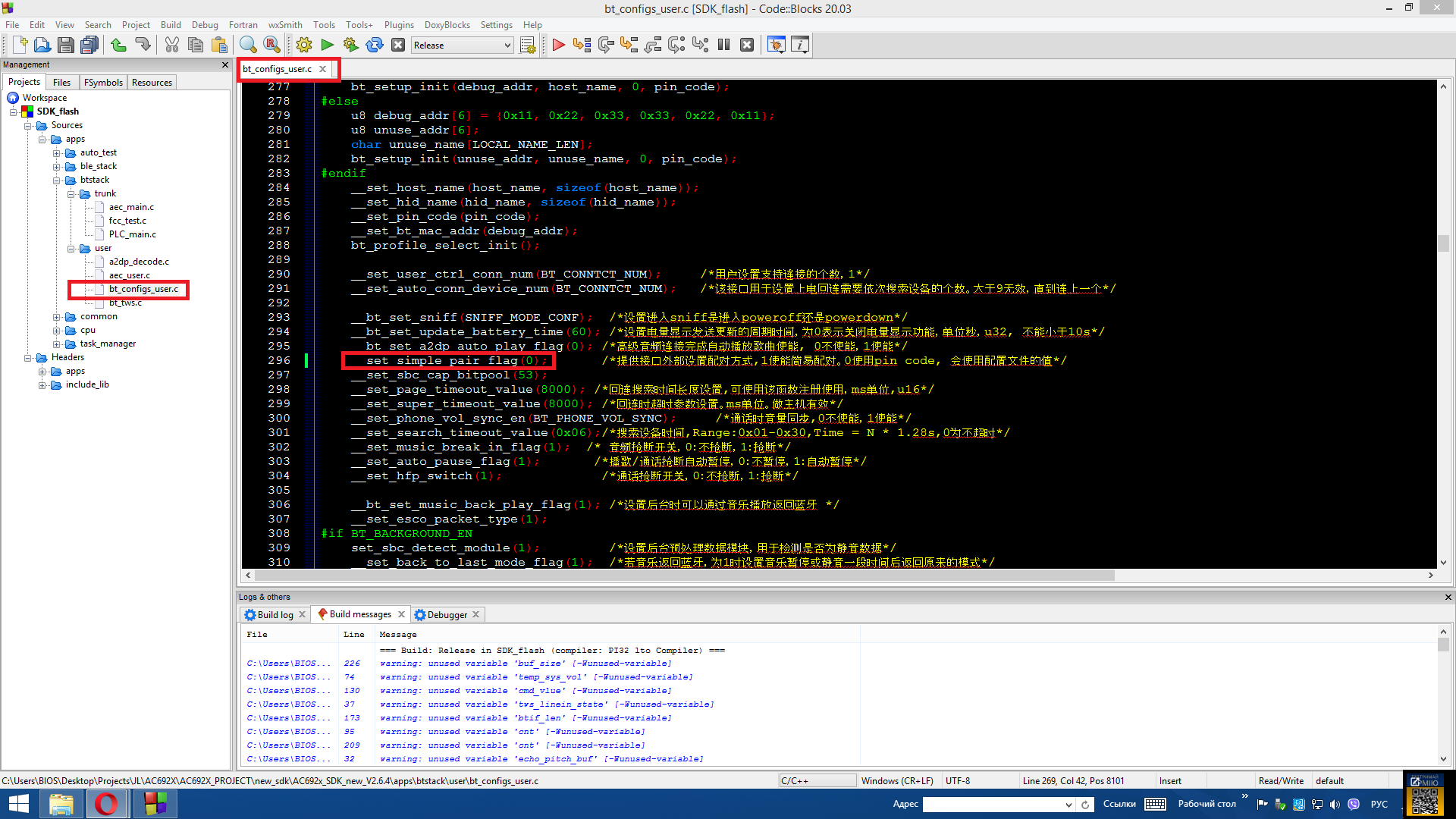Switch to the Build log tab
The height and width of the screenshot is (819, 1456).
pos(275,615)
